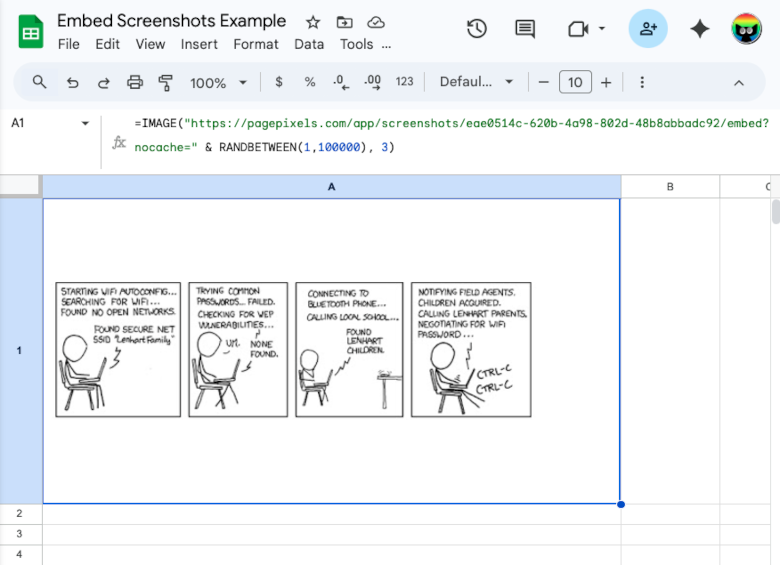Decrease font size minus button
This screenshot has width=780, height=565.
tap(544, 82)
